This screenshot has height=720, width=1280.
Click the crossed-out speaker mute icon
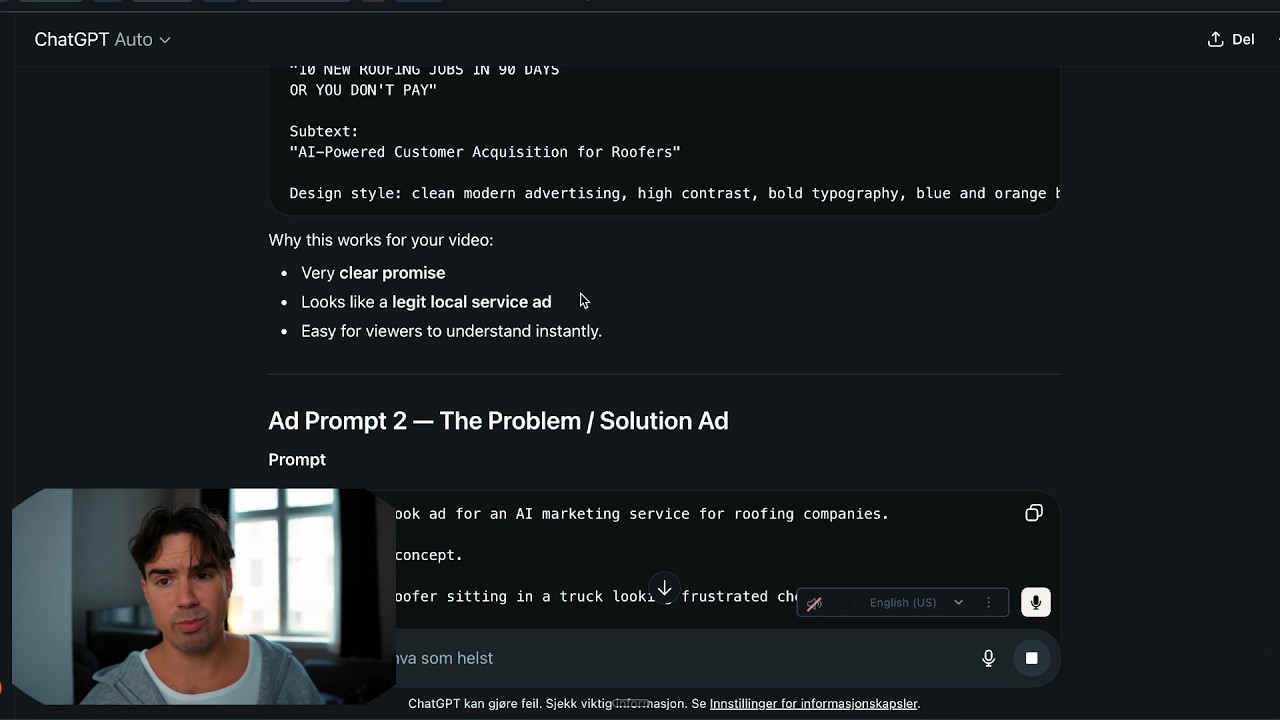(x=814, y=603)
